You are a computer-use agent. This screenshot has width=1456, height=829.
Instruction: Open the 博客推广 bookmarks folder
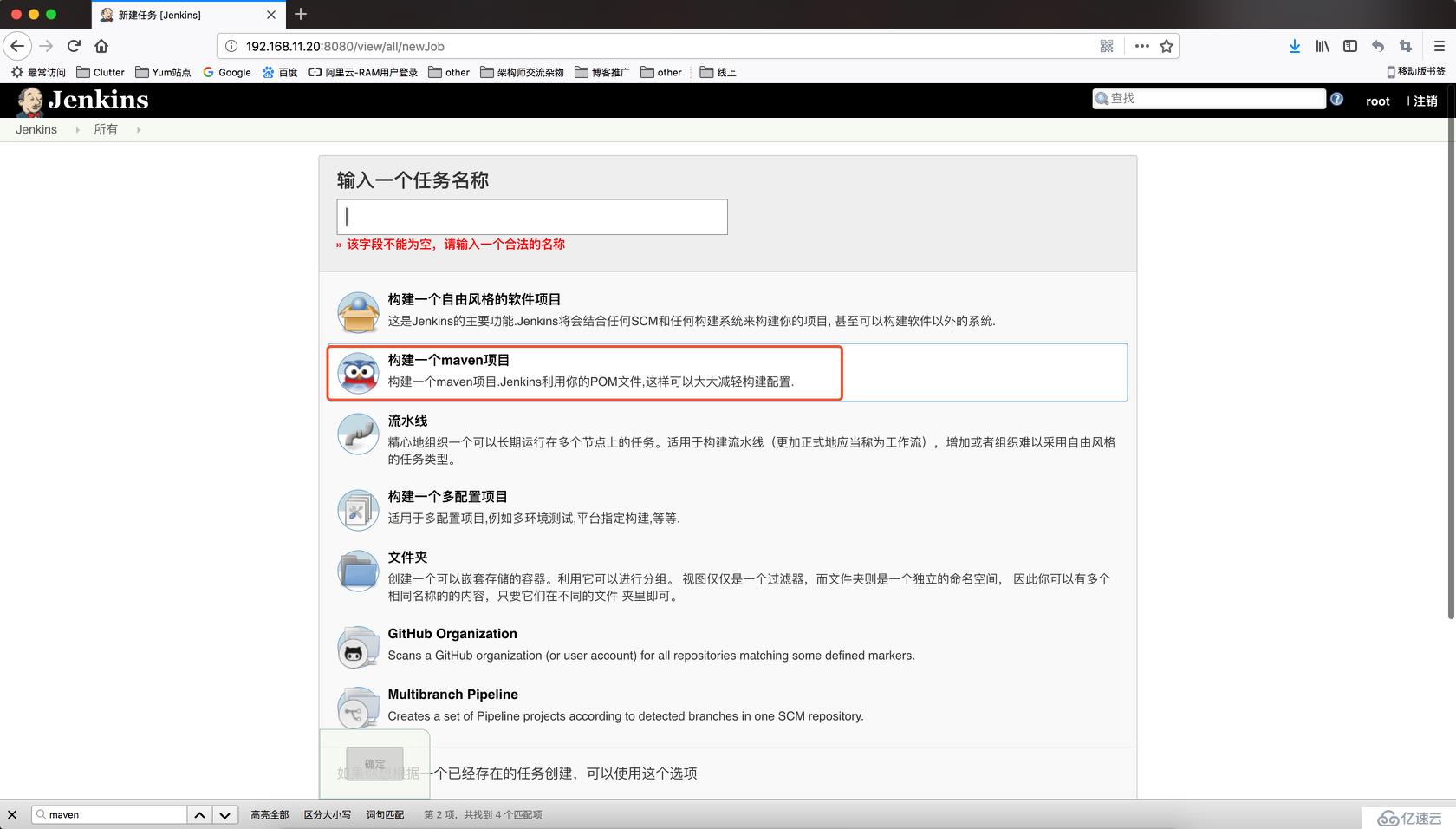602,72
